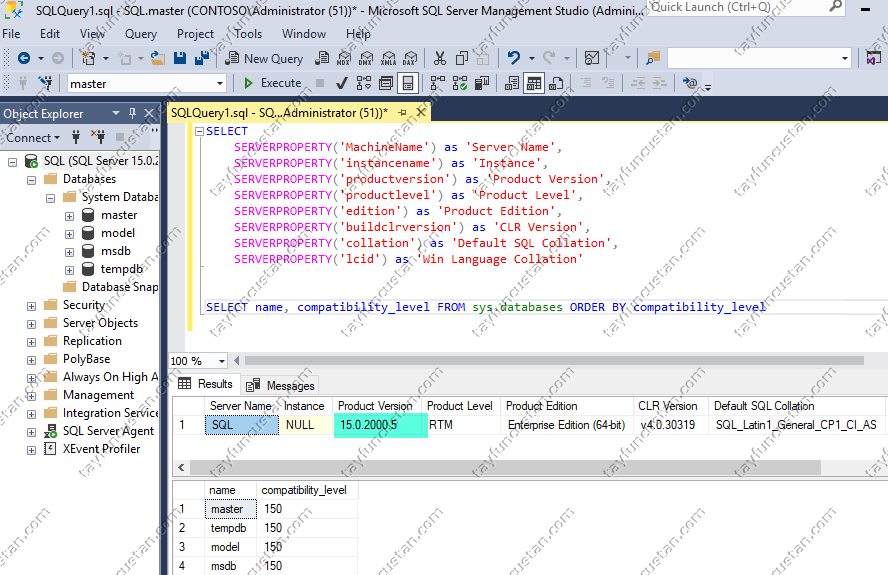The height and width of the screenshot is (575, 888).
Task: Open the Find combo box dropdown
Action: click(844, 58)
